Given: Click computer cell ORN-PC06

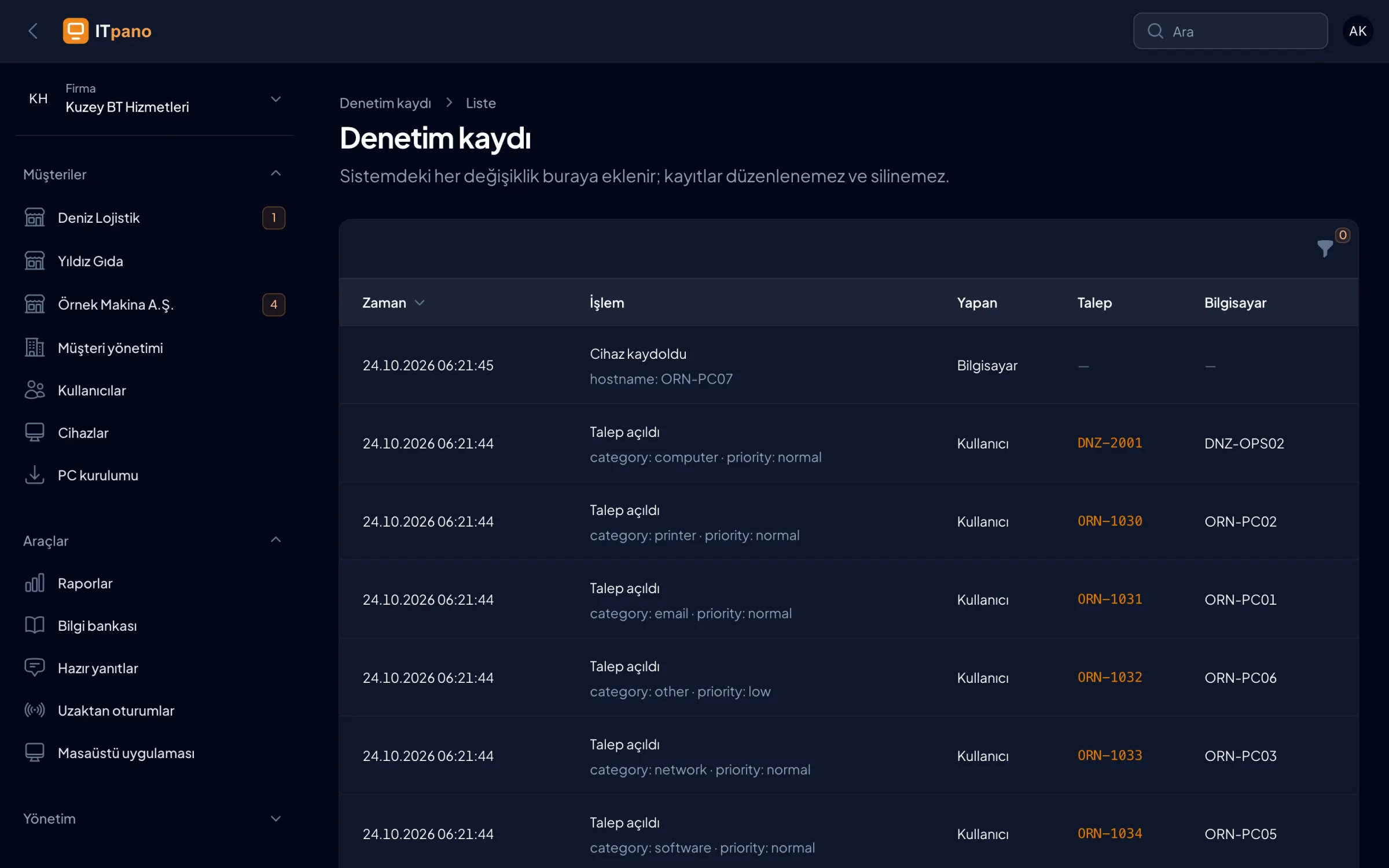Looking at the screenshot, I should [x=1240, y=678].
